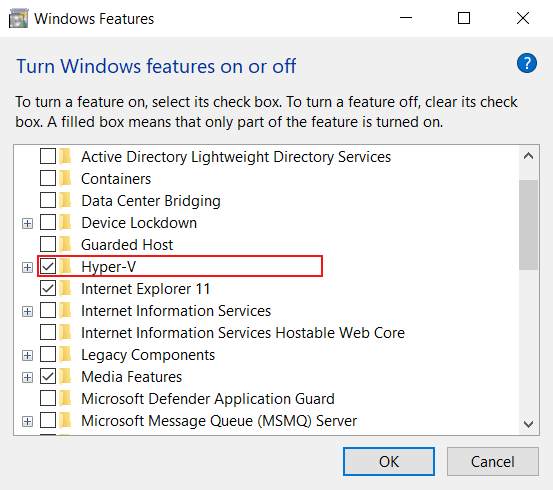Expand the Hyper-V node
The image size is (553, 490).
point(27,267)
